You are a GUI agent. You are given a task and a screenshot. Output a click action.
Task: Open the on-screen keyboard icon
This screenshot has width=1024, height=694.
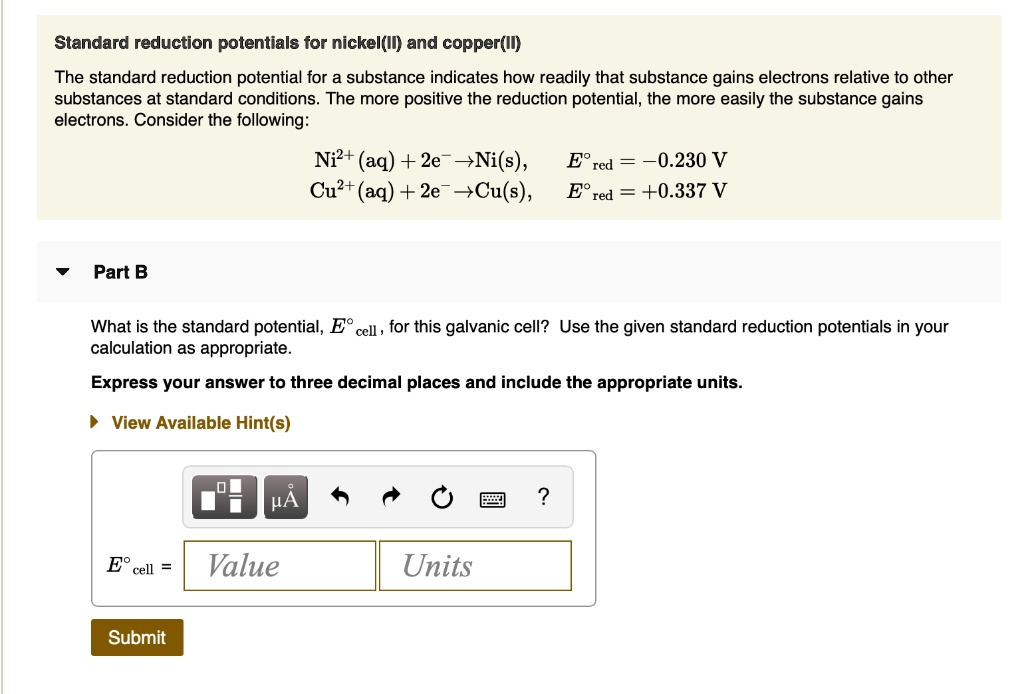click(493, 497)
